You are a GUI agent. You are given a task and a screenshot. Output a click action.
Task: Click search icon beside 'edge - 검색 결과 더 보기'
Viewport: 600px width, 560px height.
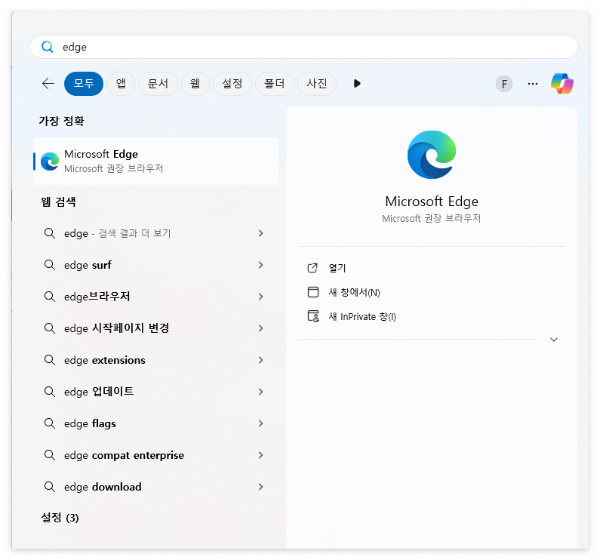(x=49, y=233)
